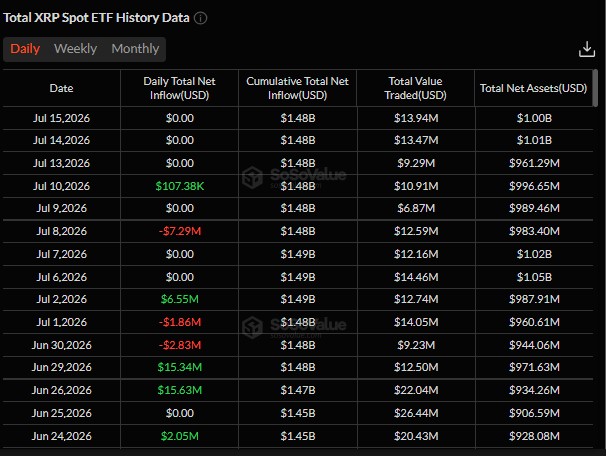Click the $15.63M inflow value
Image resolution: width=606 pixels, height=456 pixels.
[180, 390]
